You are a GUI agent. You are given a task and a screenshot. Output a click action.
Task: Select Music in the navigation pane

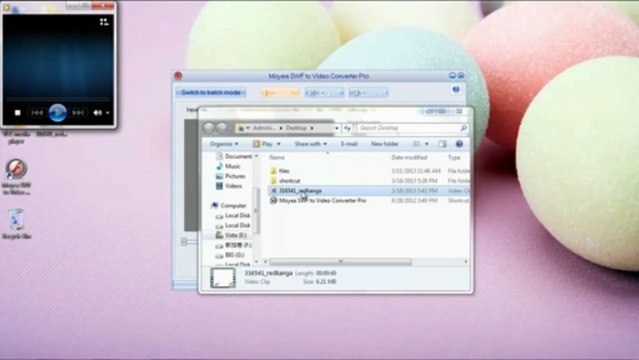coord(228,166)
